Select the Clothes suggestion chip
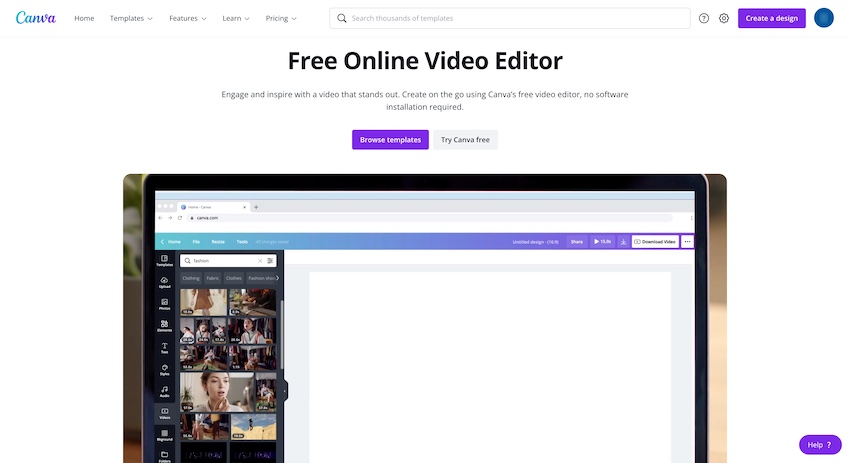Screen dimensions: 850x463 [x=234, y=278]
